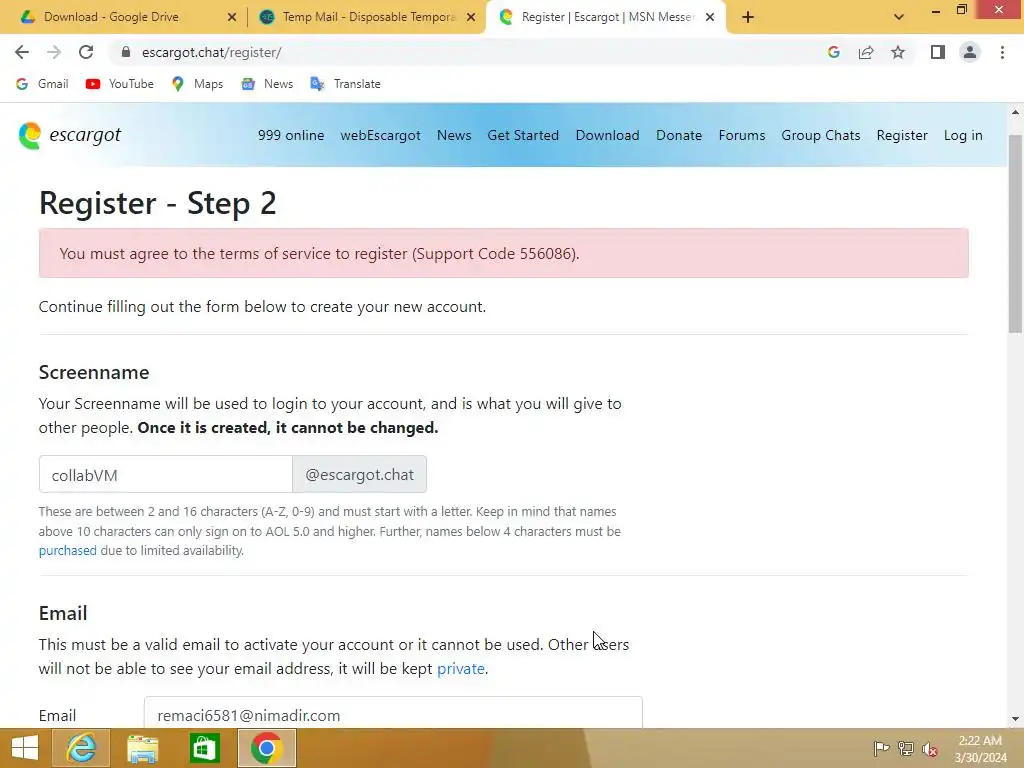
Task: Click the Register - Step 2 heading
Action: [157, 203]
